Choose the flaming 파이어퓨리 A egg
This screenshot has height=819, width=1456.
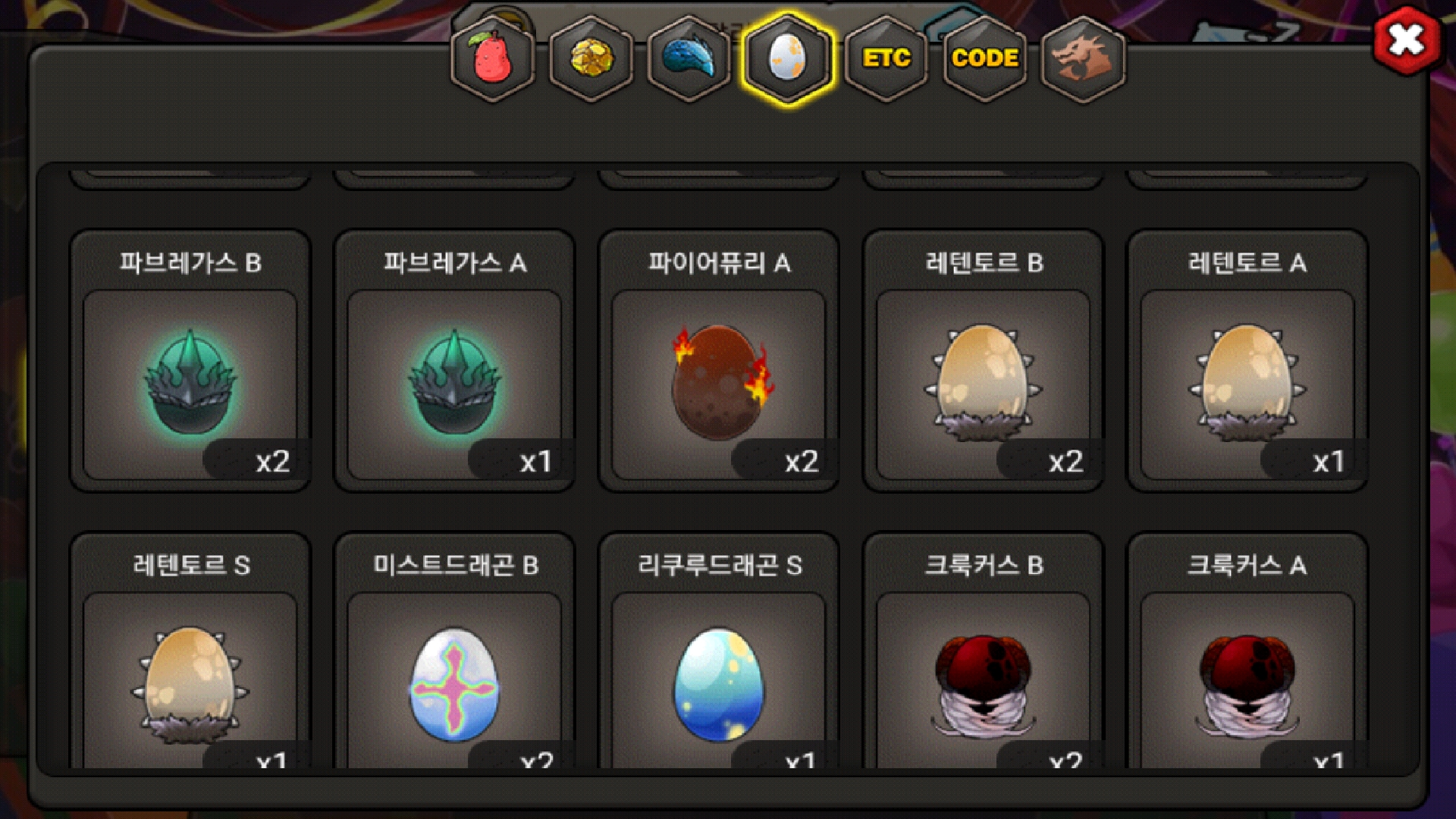tap(719, 361)
